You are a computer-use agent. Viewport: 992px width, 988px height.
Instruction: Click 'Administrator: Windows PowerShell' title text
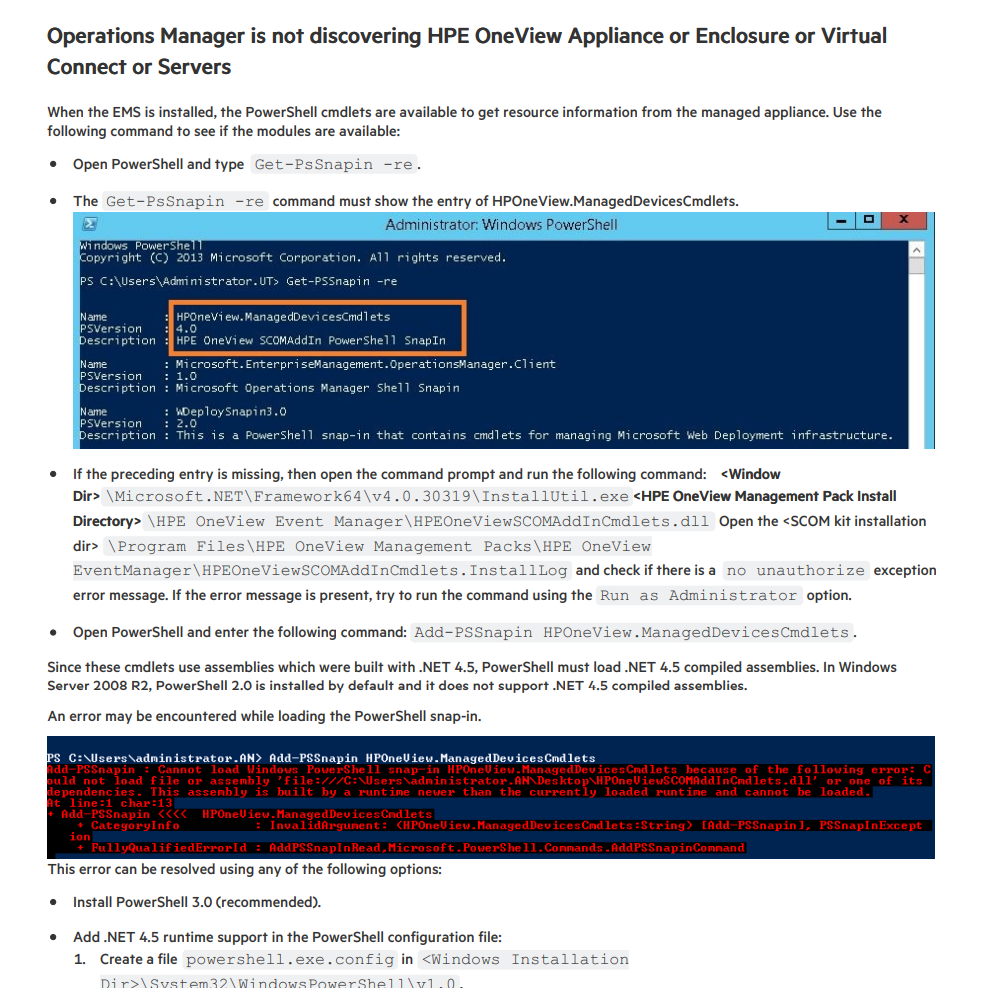(501, 225)
